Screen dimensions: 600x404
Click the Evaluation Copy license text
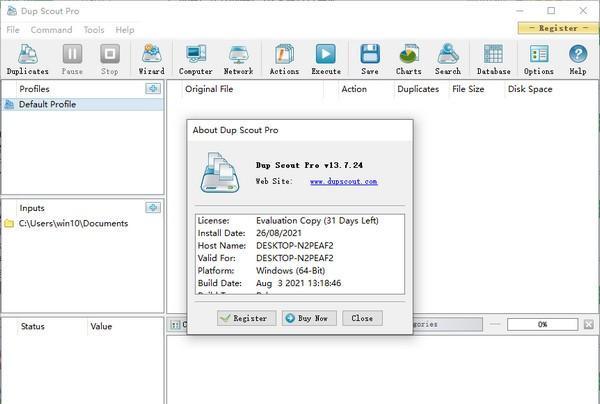click(317, 221)
